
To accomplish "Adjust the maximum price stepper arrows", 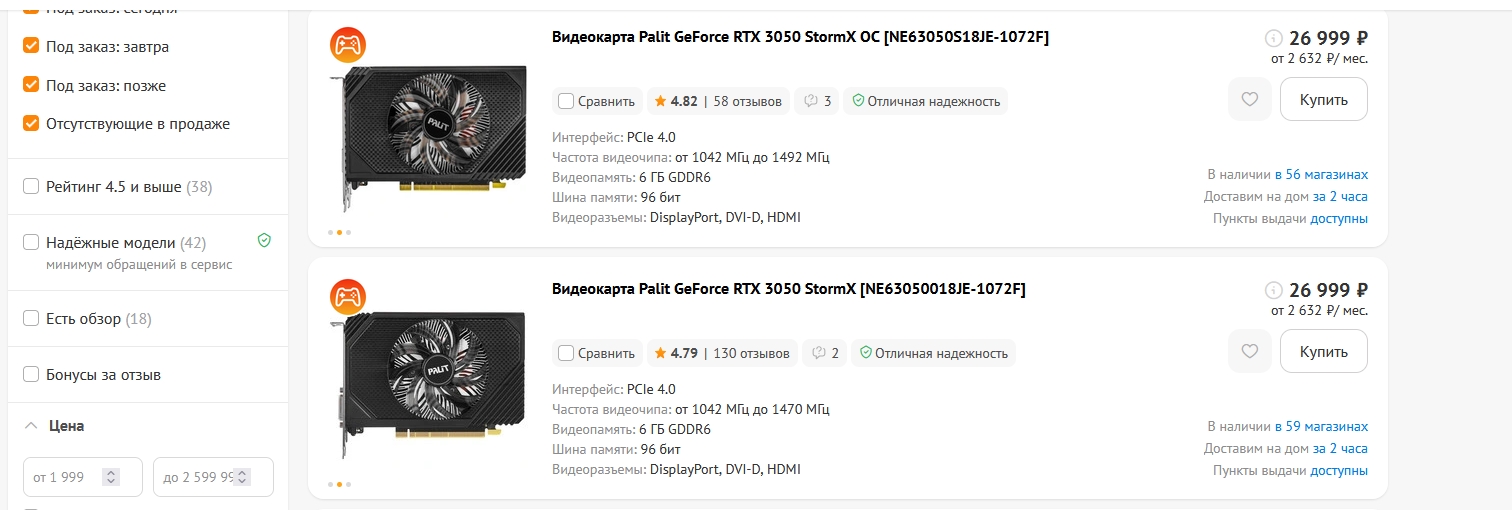I will pyautogui.click(x=241, y=477).
